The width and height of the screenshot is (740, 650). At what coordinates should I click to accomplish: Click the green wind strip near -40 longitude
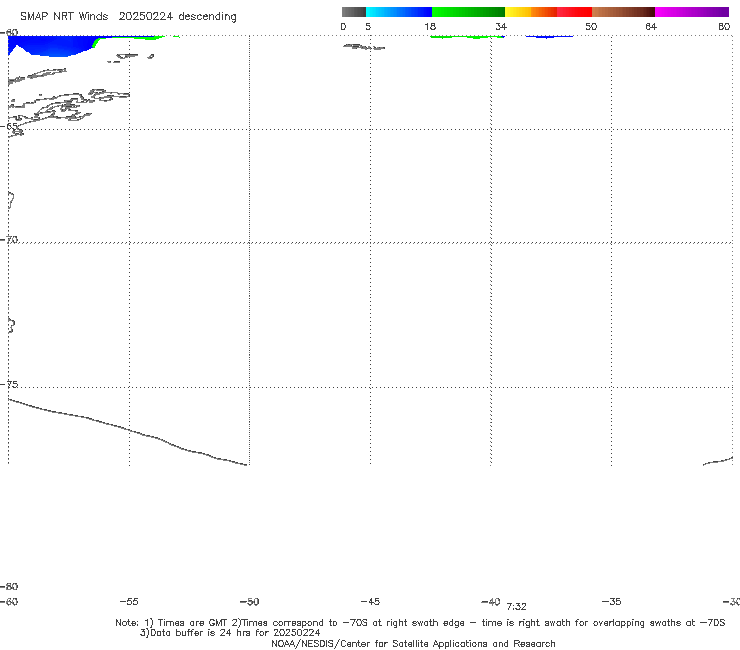[465, 36]
